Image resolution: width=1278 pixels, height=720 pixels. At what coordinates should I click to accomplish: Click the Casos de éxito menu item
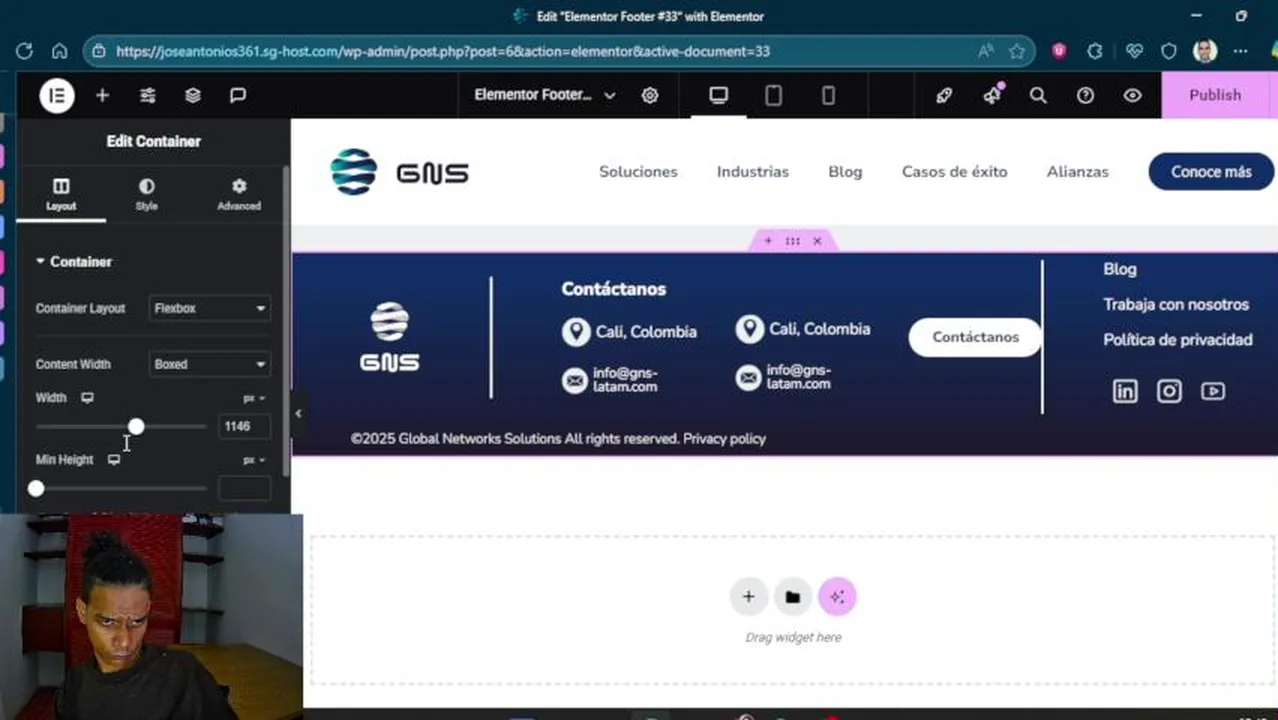(x=954, y=172)
